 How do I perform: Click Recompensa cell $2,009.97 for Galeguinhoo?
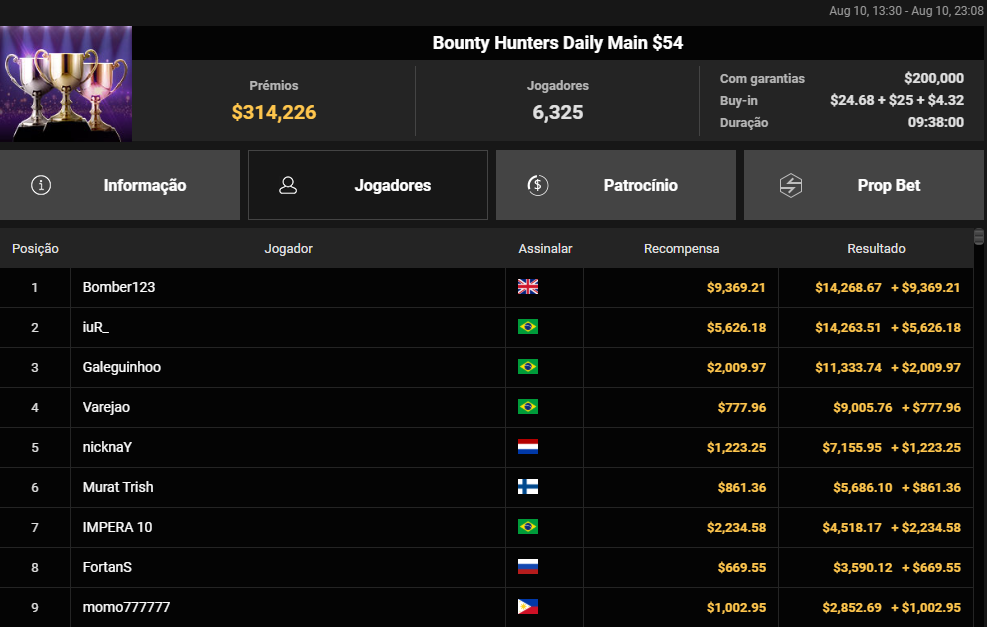[736, 368]
